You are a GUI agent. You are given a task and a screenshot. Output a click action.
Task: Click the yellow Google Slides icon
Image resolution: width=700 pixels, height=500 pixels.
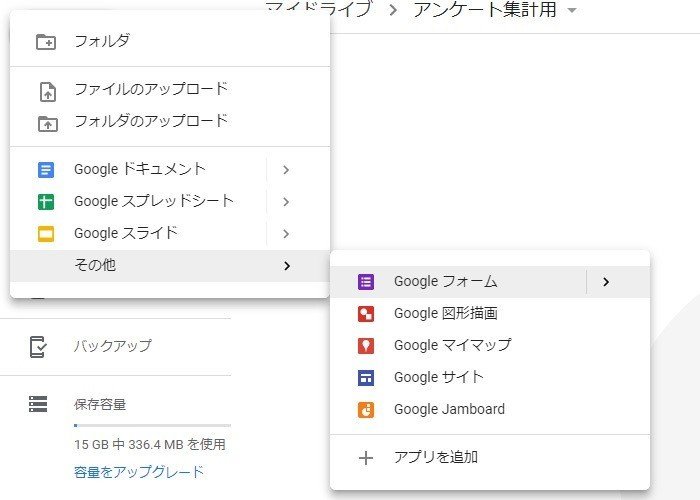(46, 234)
